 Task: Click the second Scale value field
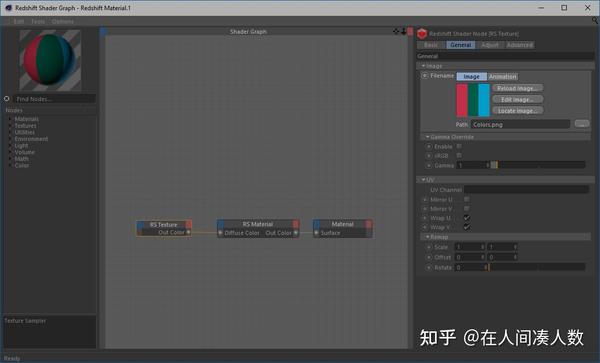(502, 247)
